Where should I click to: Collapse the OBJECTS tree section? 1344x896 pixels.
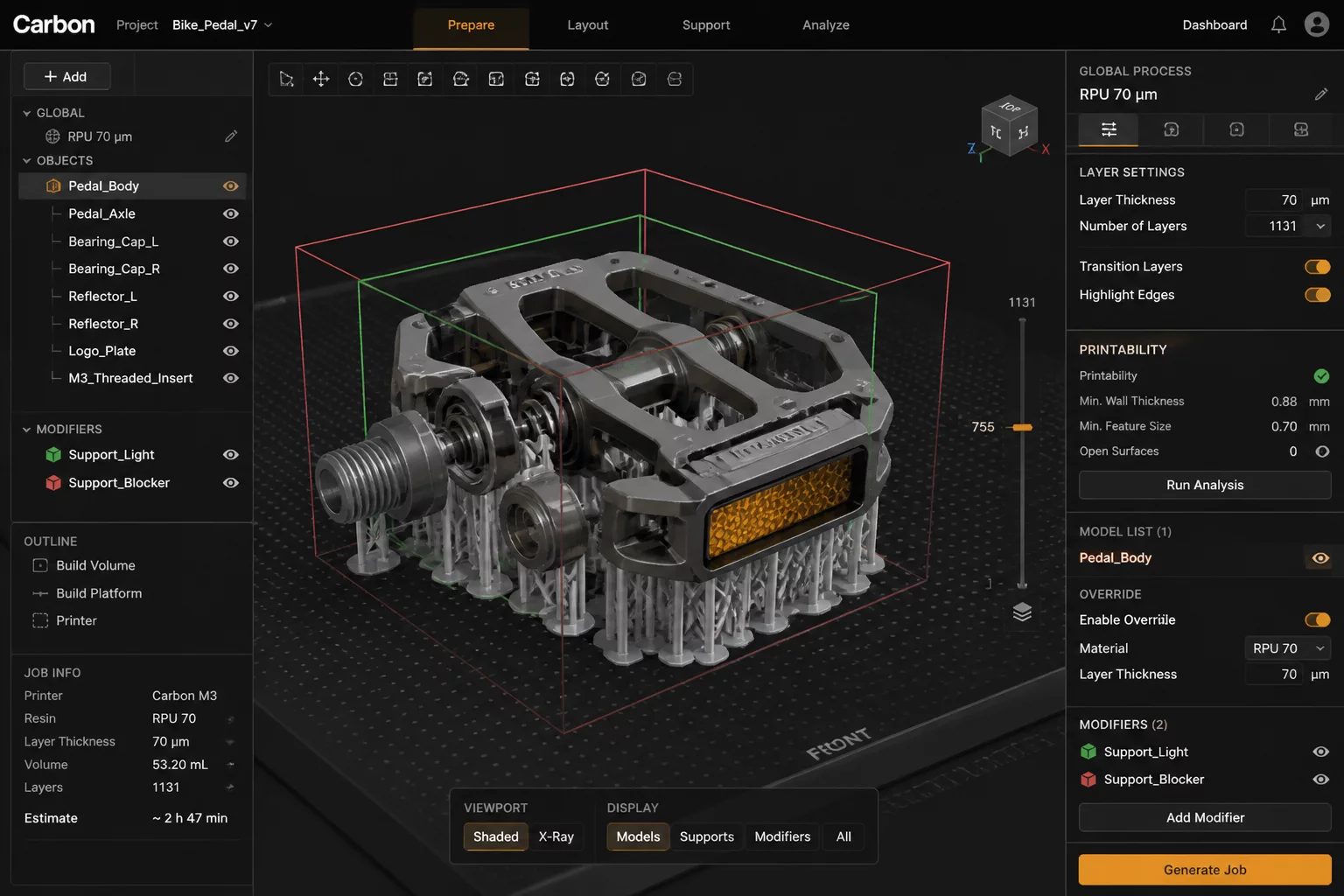pos(26,161)
